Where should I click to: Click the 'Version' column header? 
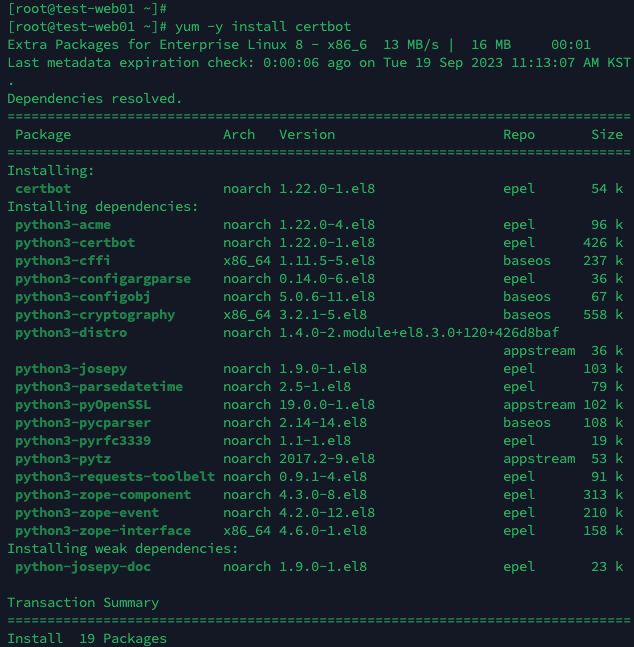307,135
